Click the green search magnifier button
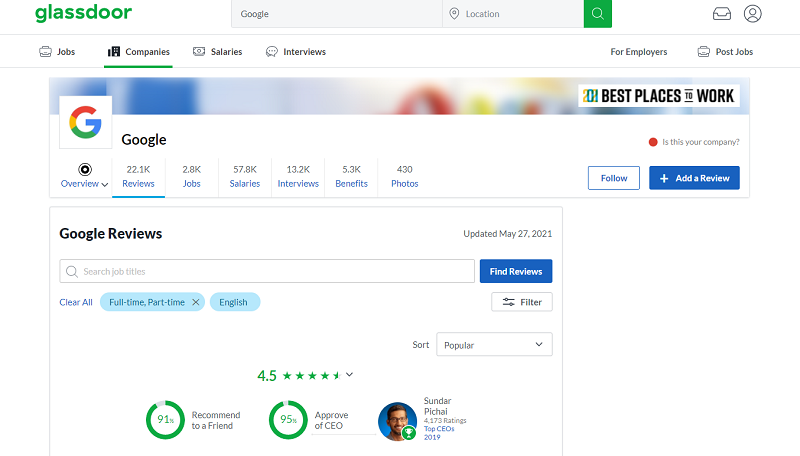The height and width of the screenshot is (456, 800). click(x=597, y=14)
